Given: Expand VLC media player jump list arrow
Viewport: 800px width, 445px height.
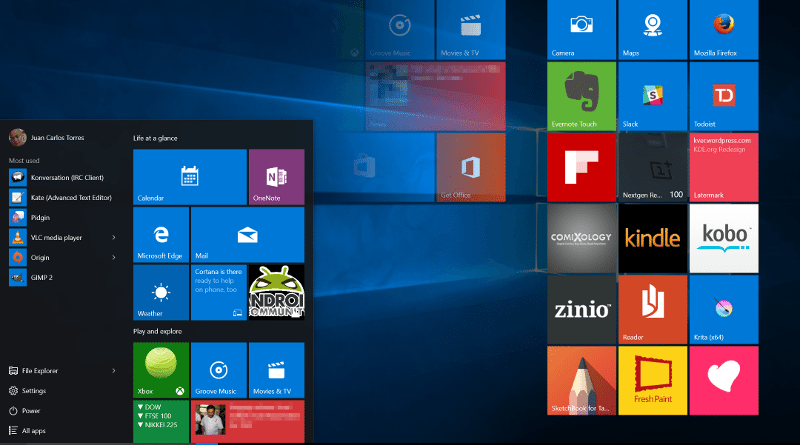Looking at the screenshot, I should (114, 237).
